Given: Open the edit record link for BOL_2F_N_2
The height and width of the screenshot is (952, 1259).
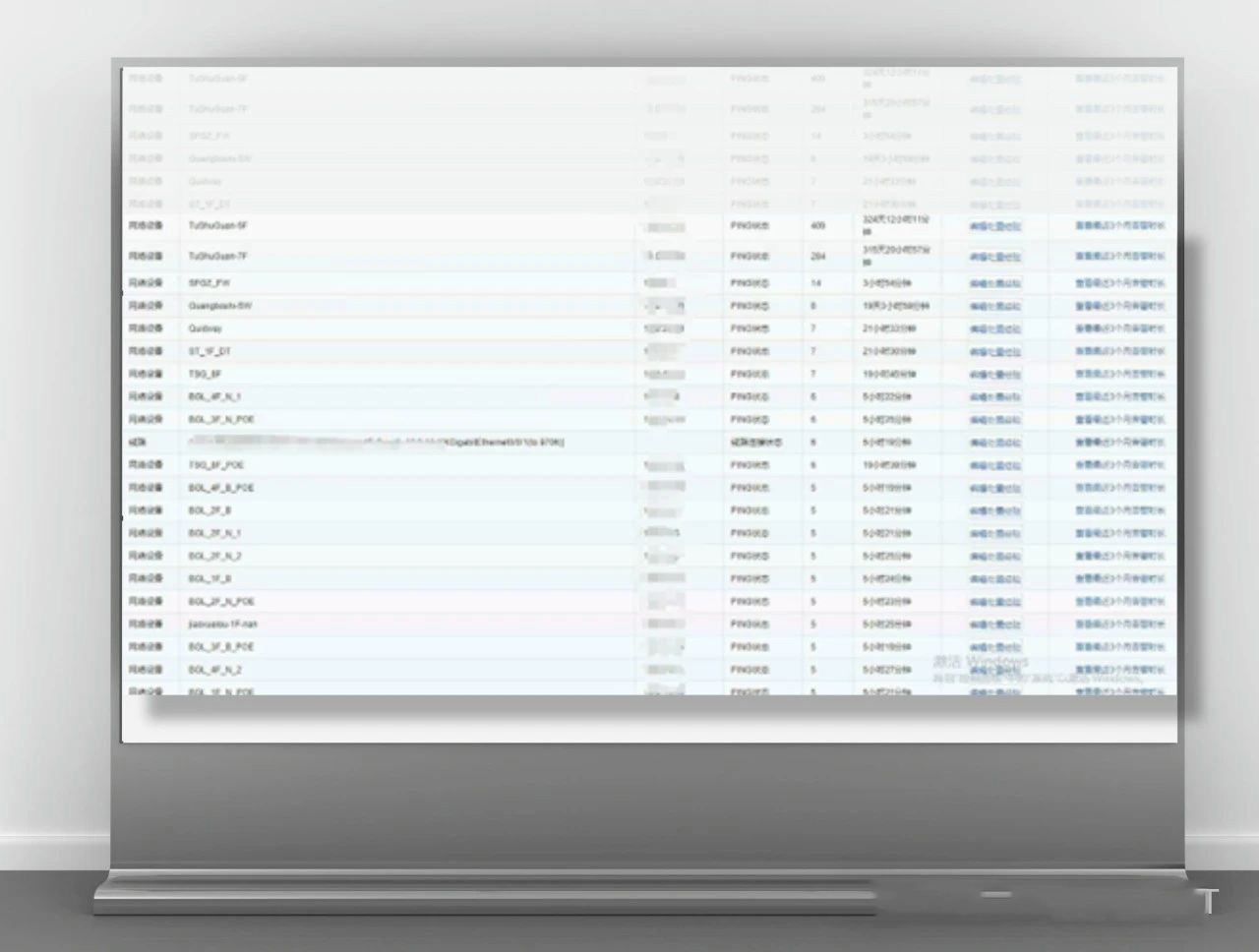Looking at the screenshot, I should pos(994,557).
